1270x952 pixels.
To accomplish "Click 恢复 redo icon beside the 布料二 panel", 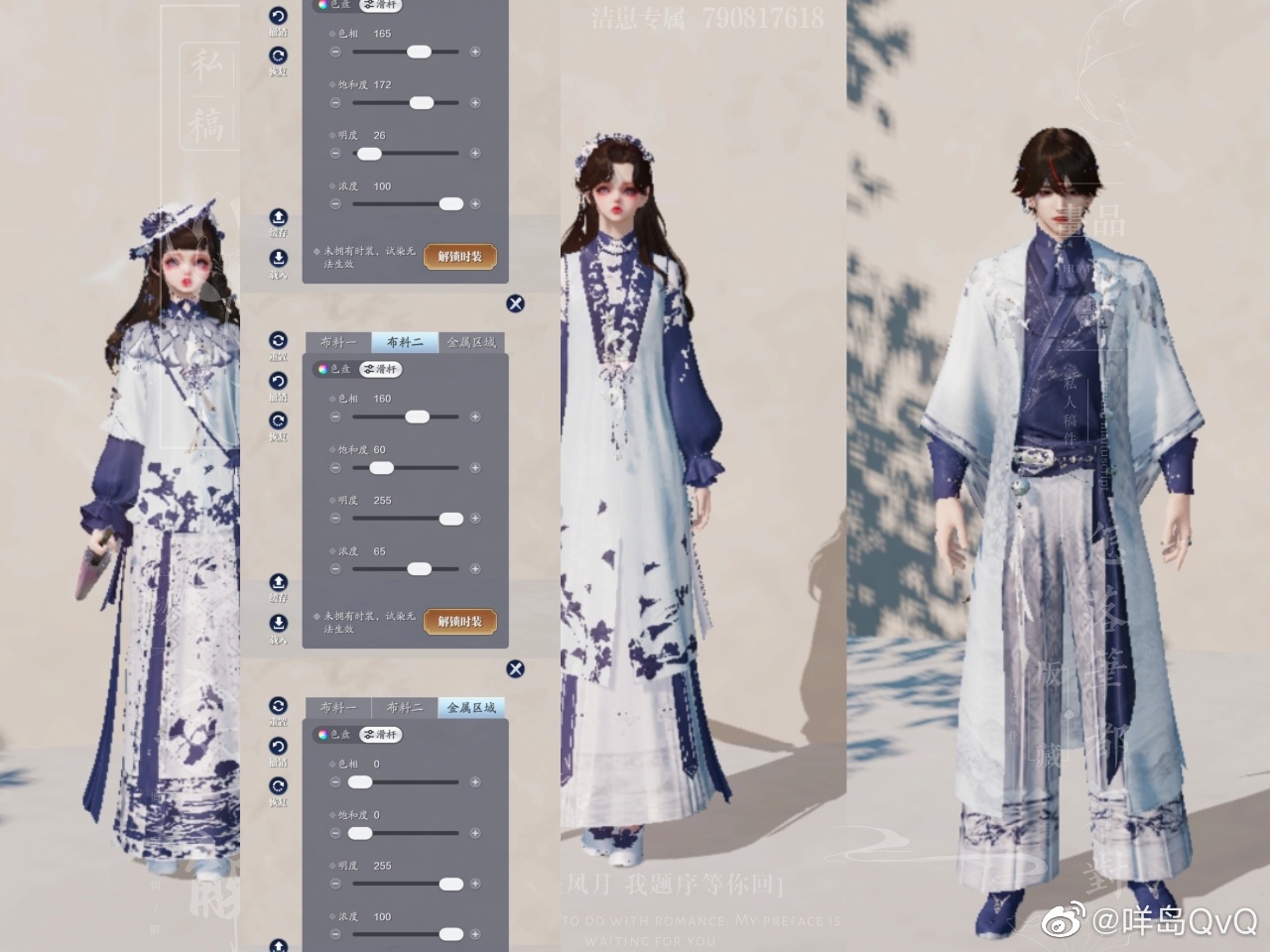I will [x=278, y=420].
